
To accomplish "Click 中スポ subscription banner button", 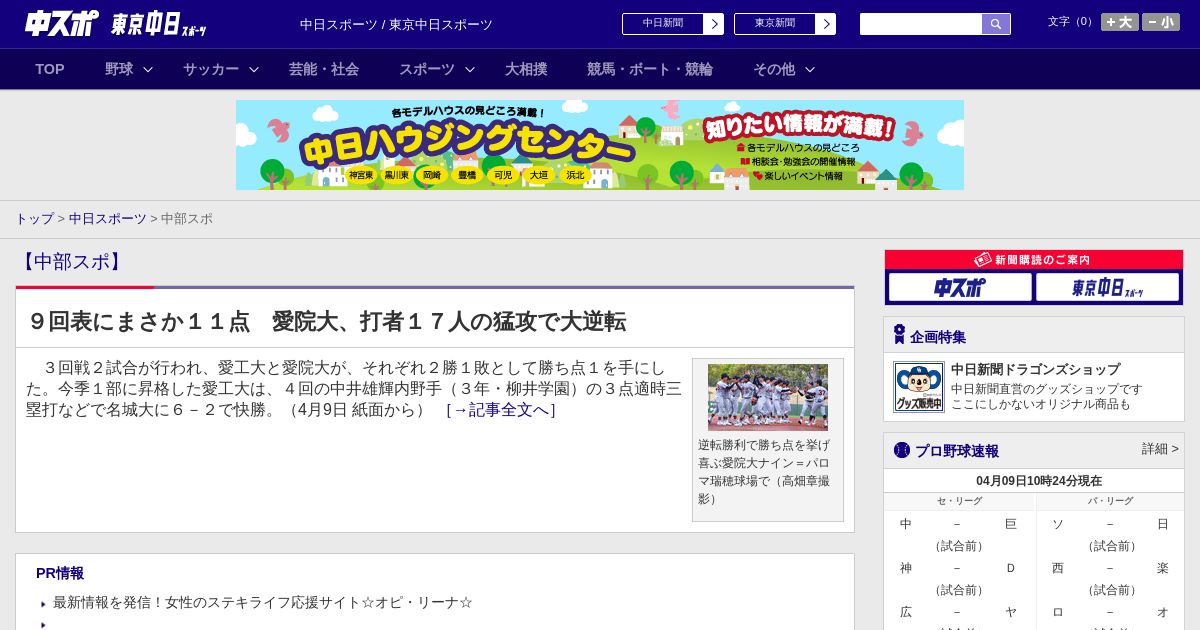I will 960,287.
